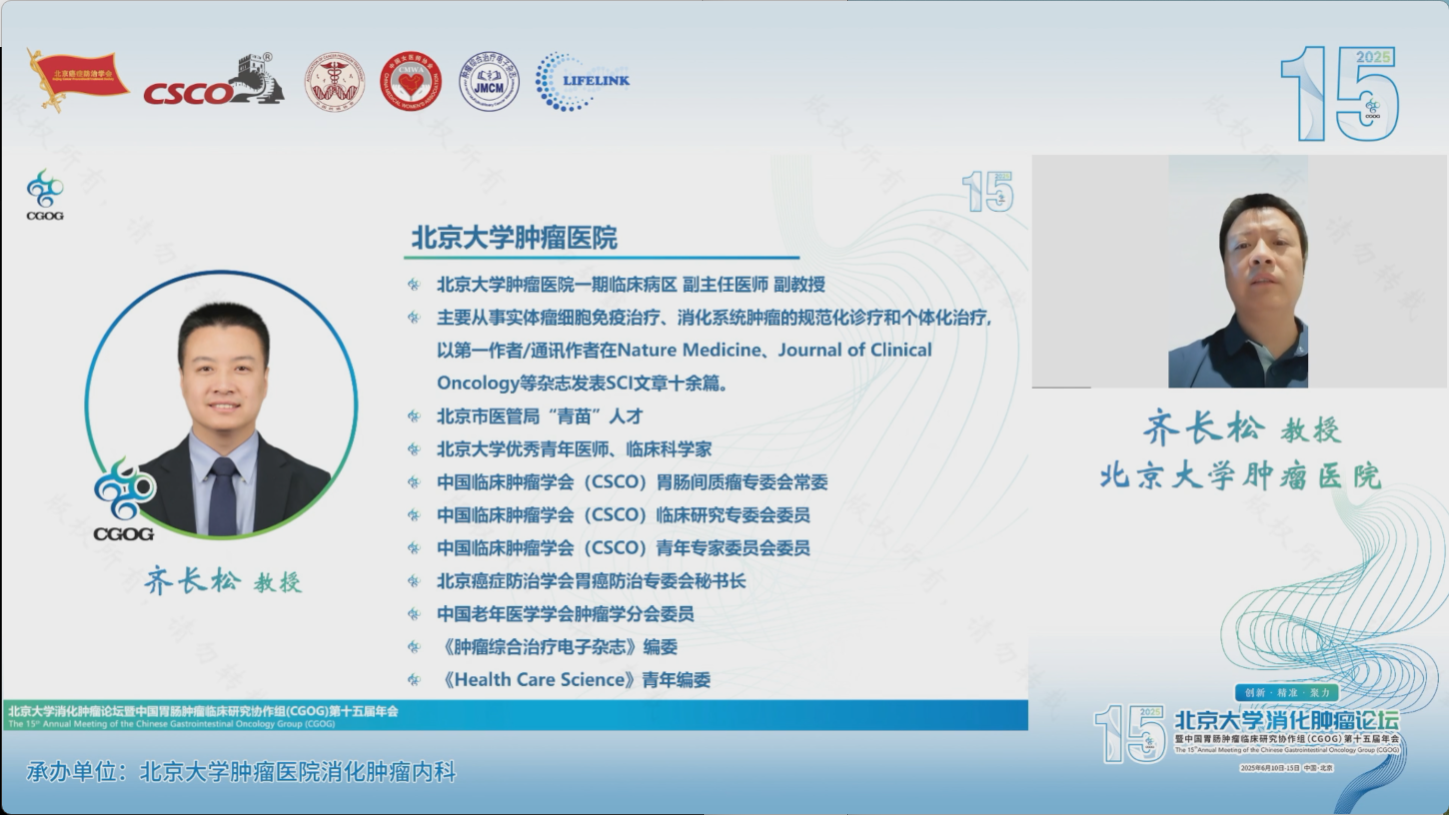1449x815 pixels.
Task: Click the live webcam video feed
Action: (x=1238, y=272)
